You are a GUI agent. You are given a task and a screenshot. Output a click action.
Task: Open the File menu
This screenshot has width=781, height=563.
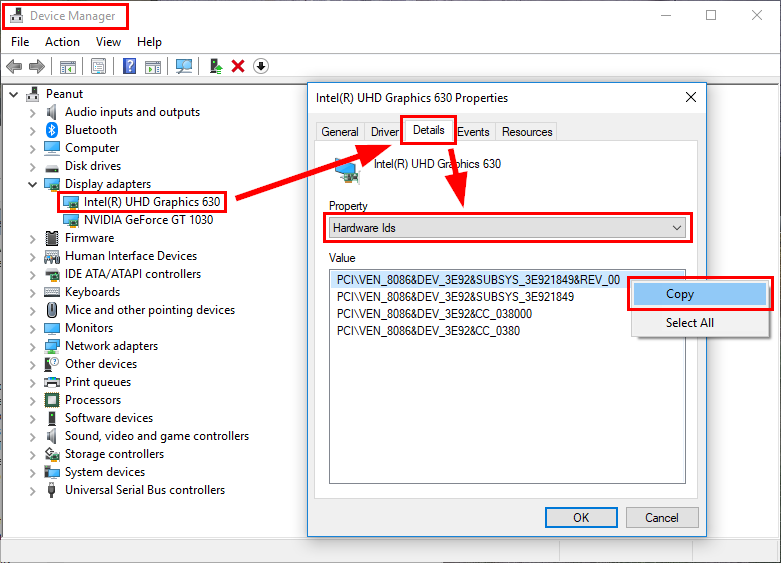[20, 42]
